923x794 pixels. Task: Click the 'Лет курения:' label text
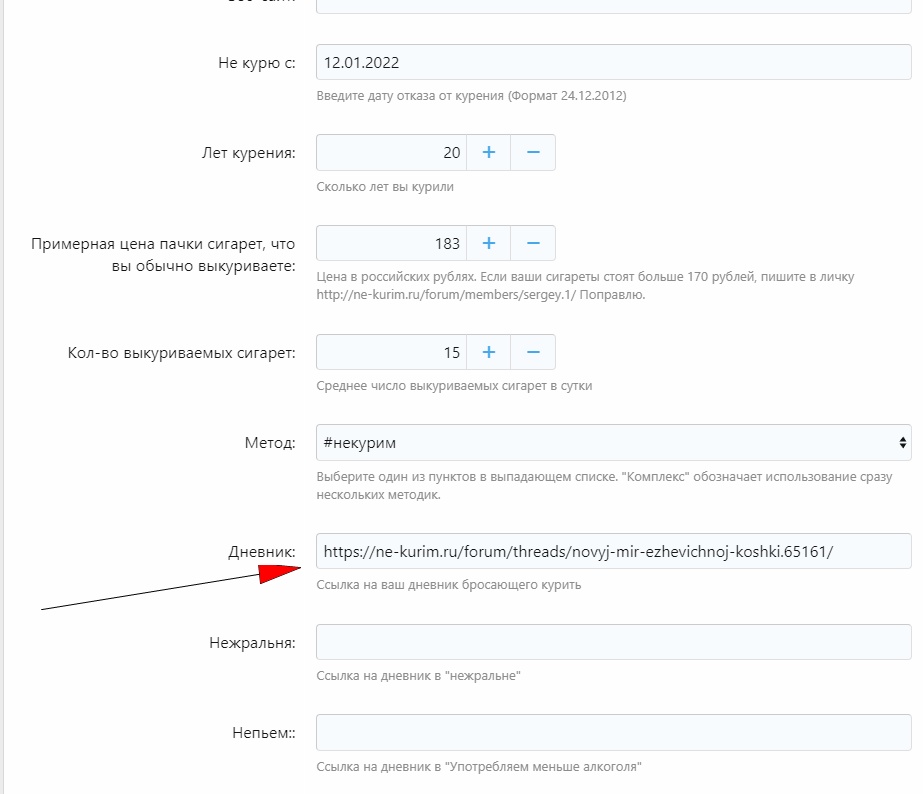(249, 153)
